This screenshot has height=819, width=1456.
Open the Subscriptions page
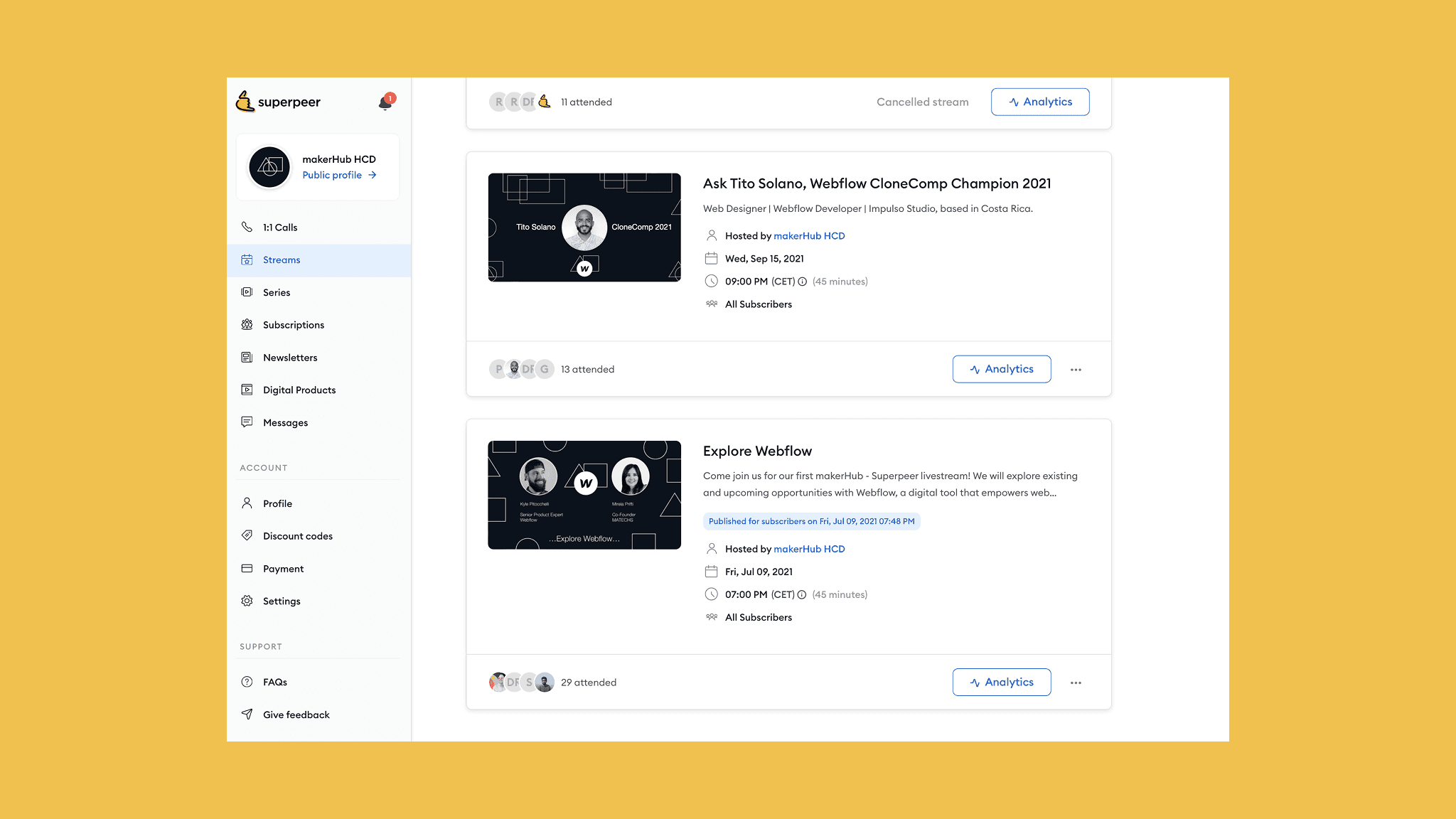point(293,325)
